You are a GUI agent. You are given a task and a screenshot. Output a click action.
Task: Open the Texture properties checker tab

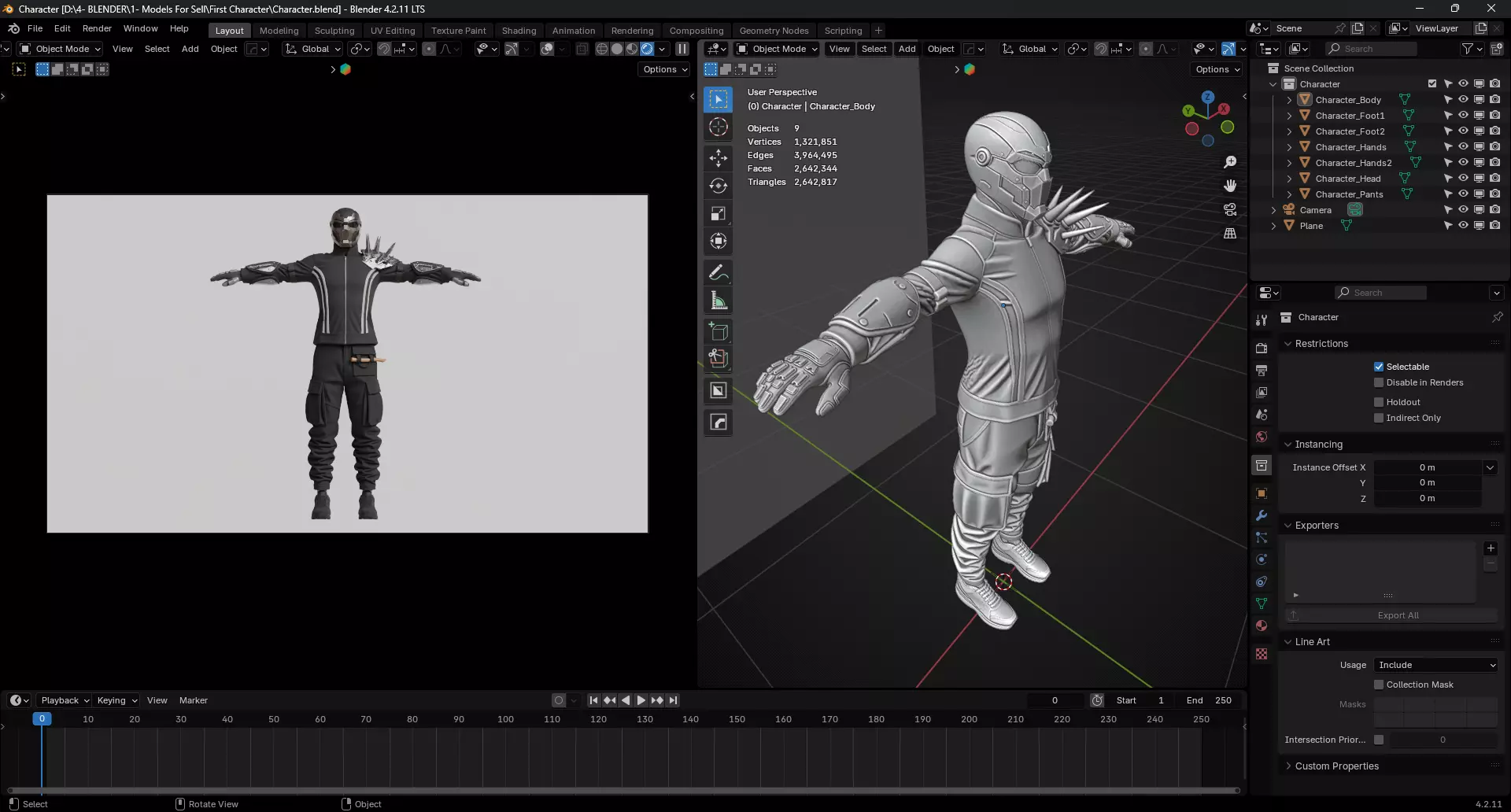[x=1262, y=654]
